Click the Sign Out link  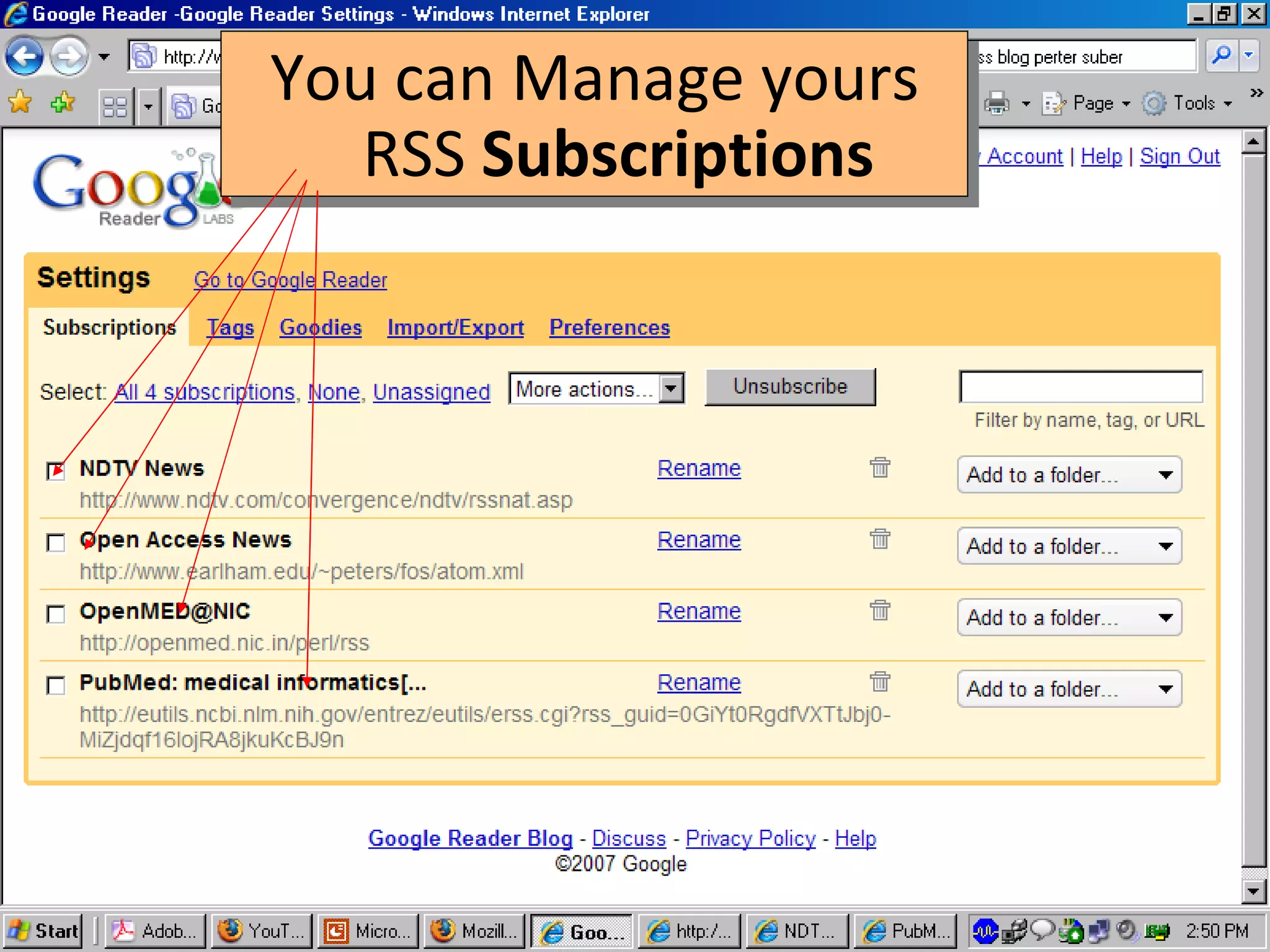[x=1180, y=156]
